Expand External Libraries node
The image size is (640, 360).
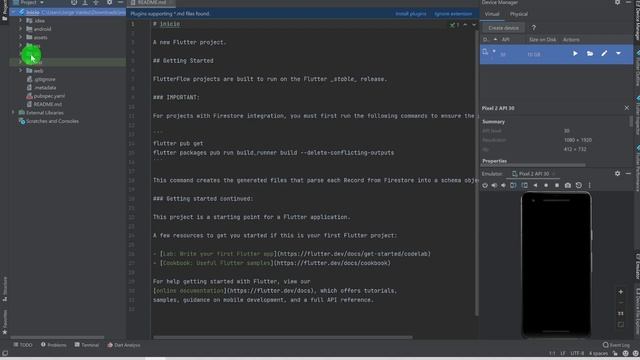click(13, 112)
